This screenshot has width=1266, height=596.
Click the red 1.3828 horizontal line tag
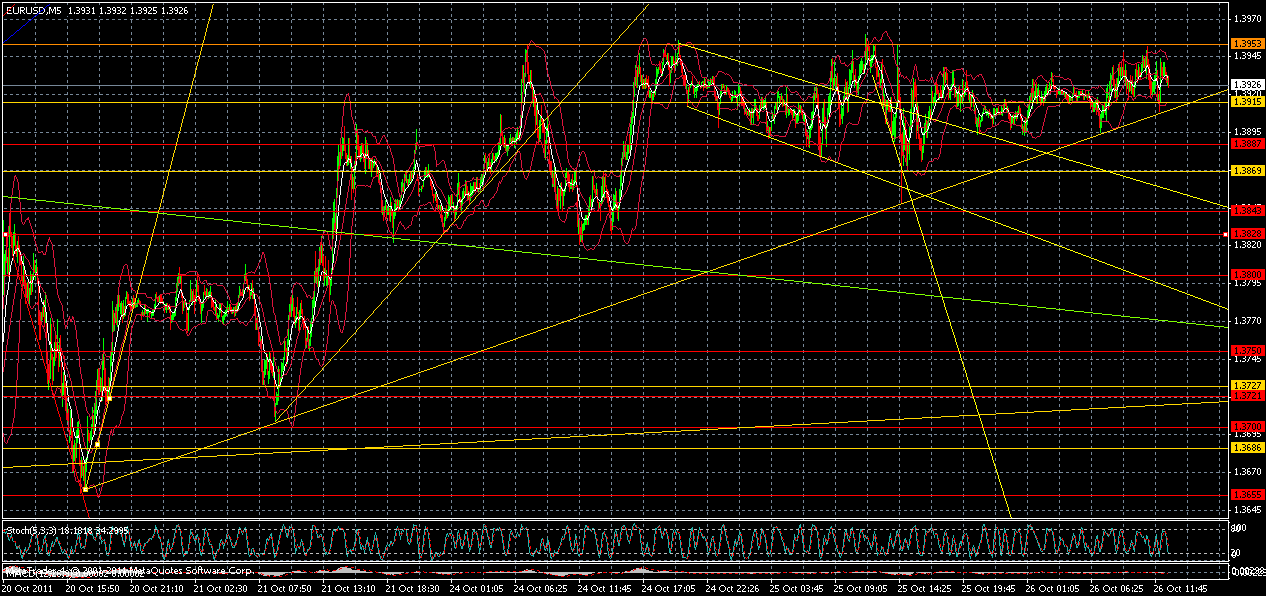tap(1245, 233)
